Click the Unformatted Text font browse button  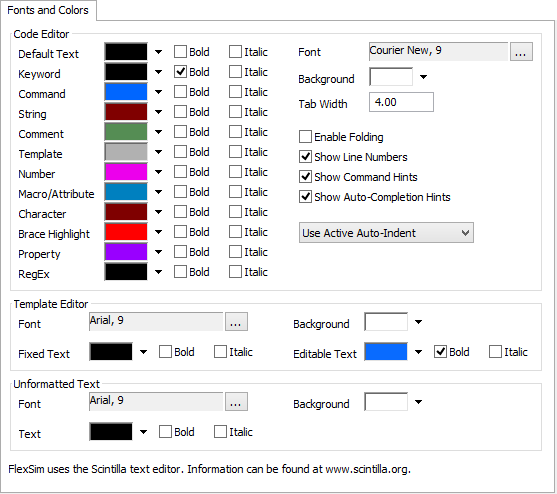click(236, 402)
